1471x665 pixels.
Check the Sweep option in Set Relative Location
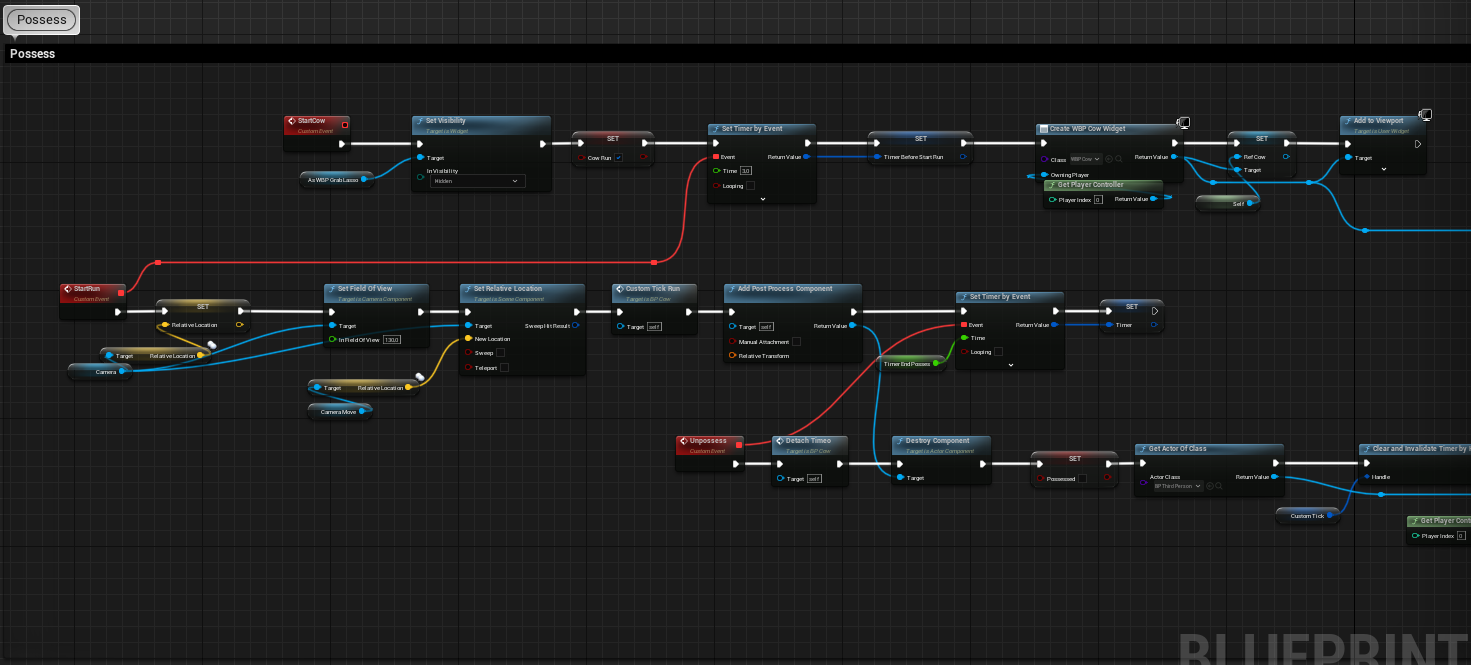tap(501, 353)
